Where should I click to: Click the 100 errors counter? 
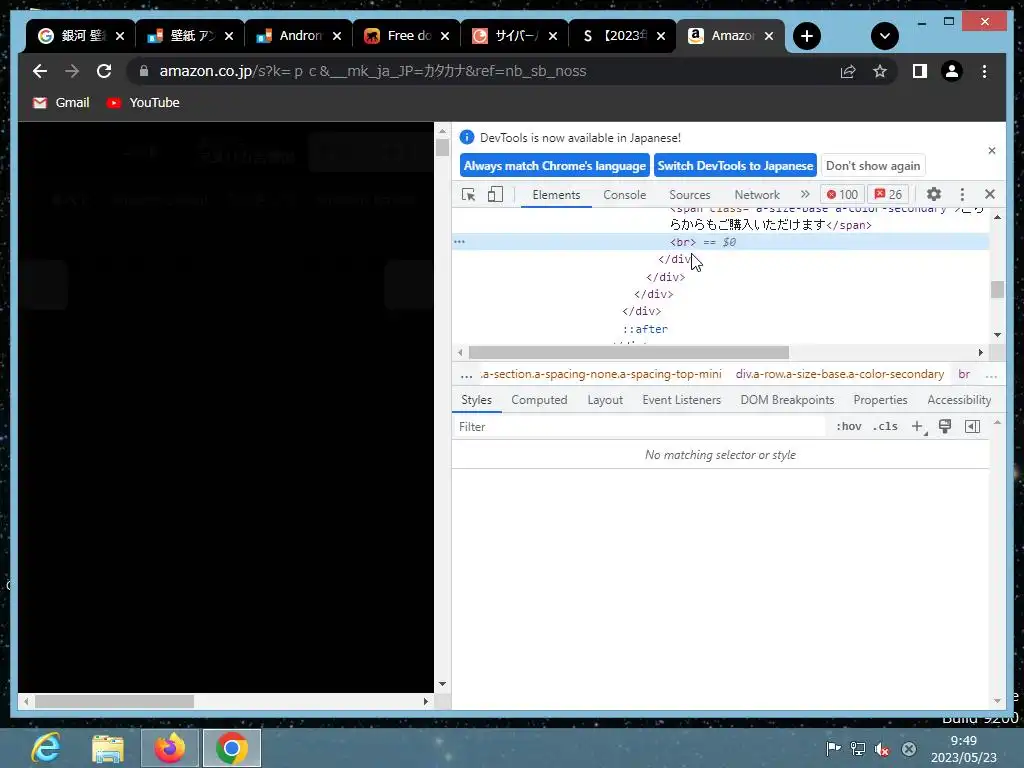(x=842, y=195)
